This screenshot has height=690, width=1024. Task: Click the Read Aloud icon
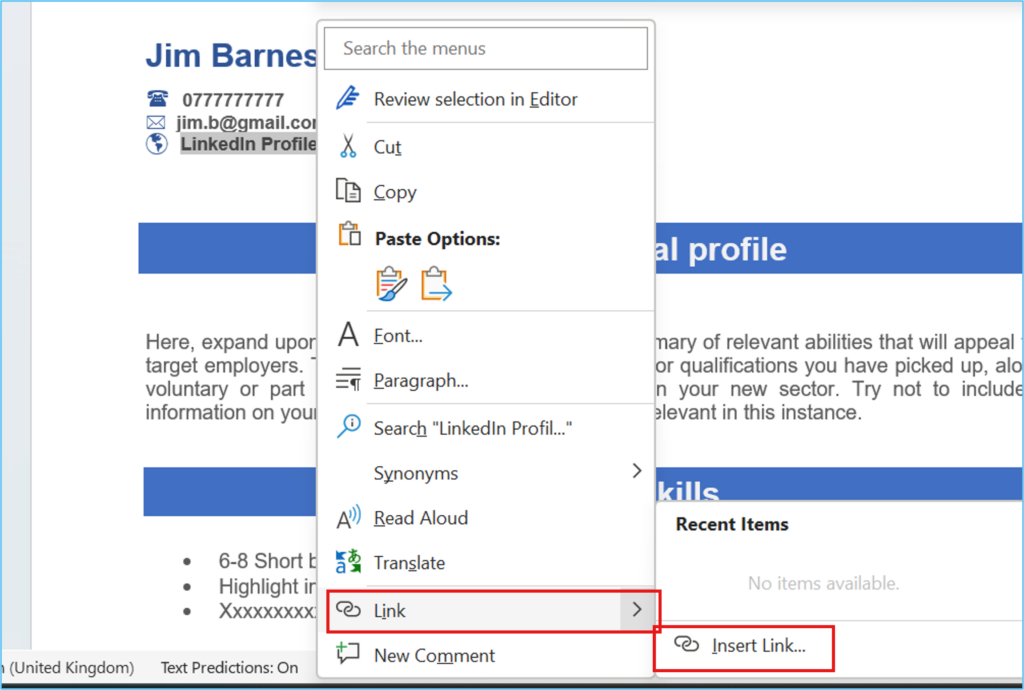click(350, 517)
